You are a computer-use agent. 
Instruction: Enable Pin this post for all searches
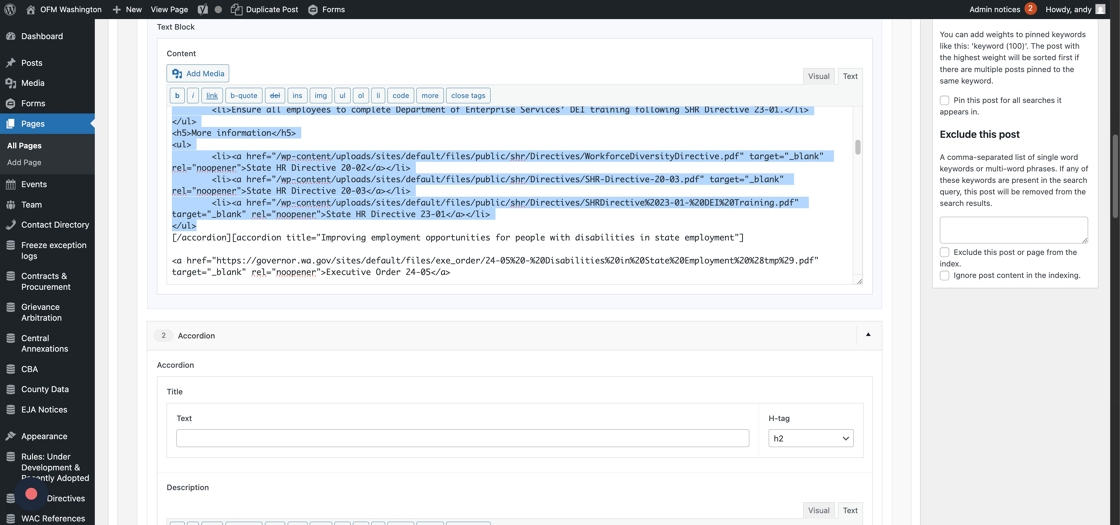944,100
